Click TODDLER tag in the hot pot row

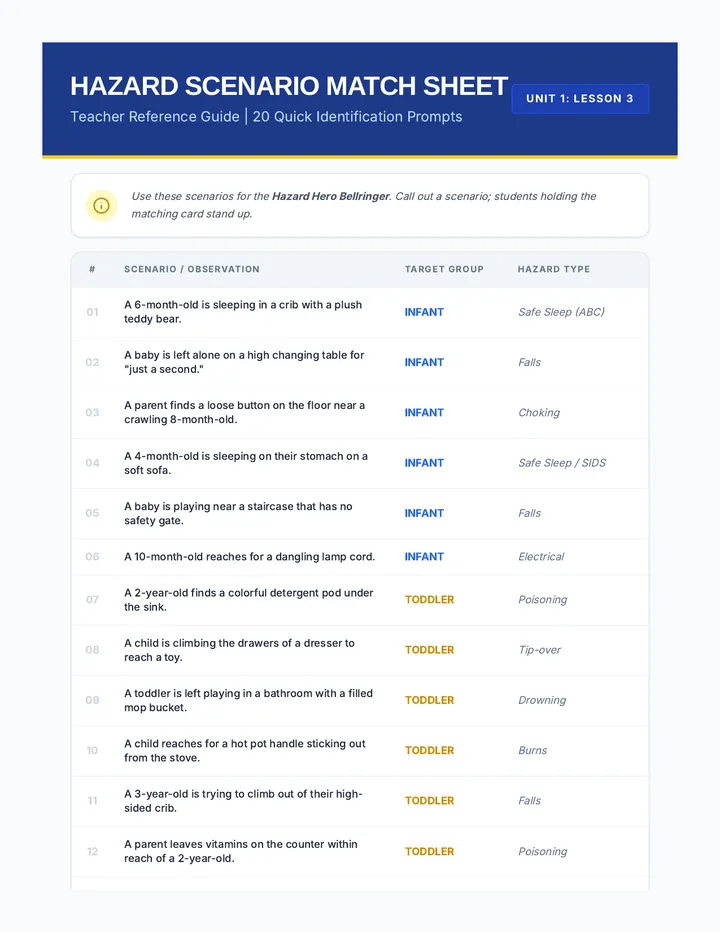coord(429,751)
